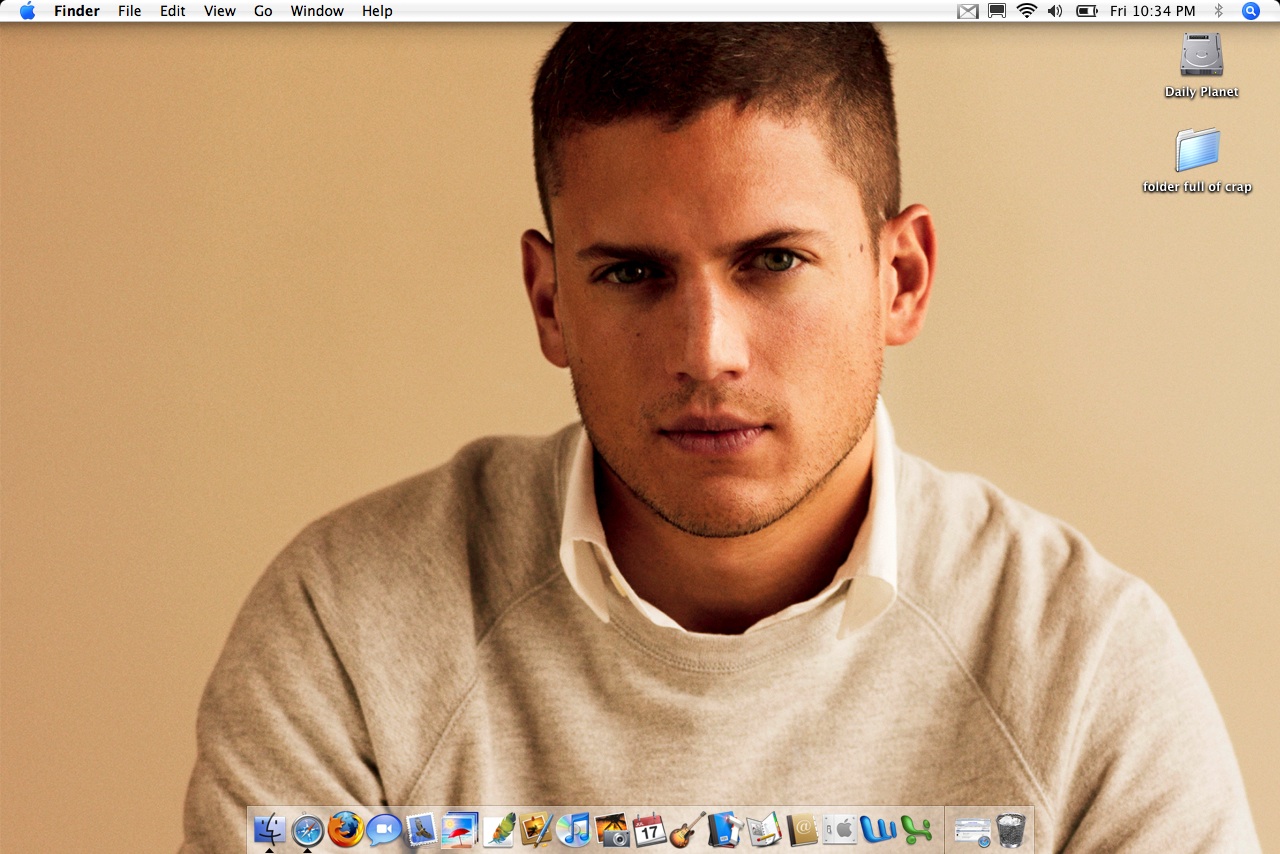The image size is (1280, 854).
Task: Open System Preferences from dock
Action: point(840,829)
